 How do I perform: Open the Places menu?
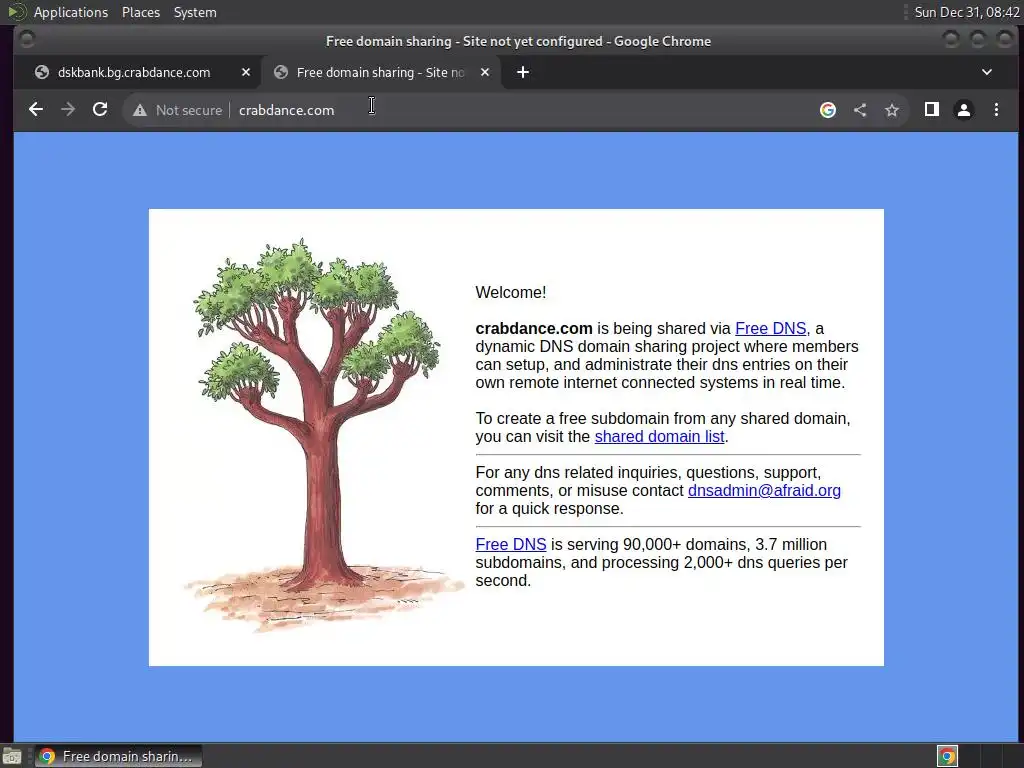coord(141,12)
